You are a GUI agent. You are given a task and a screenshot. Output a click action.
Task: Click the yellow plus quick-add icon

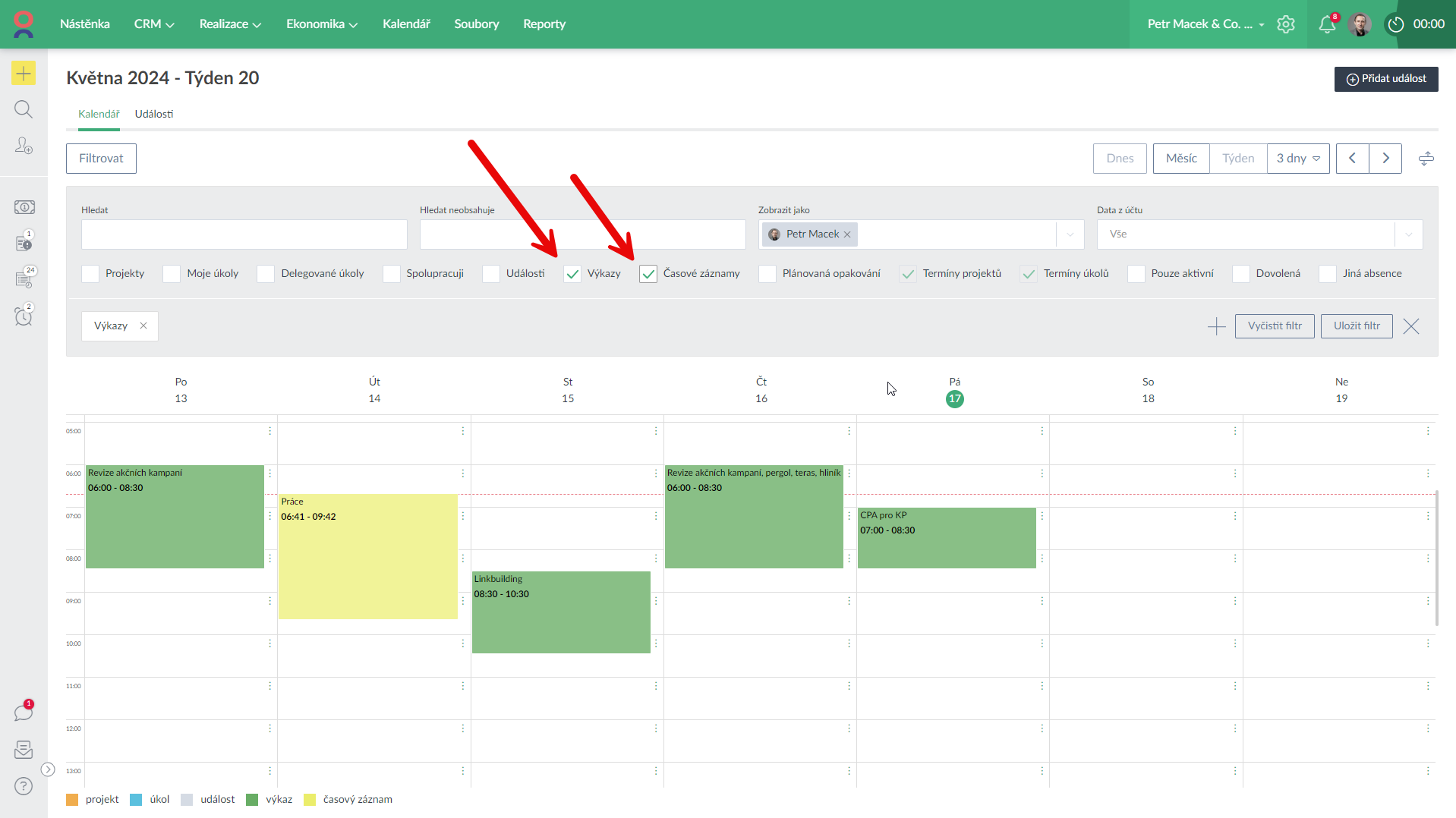coord(24,74)
